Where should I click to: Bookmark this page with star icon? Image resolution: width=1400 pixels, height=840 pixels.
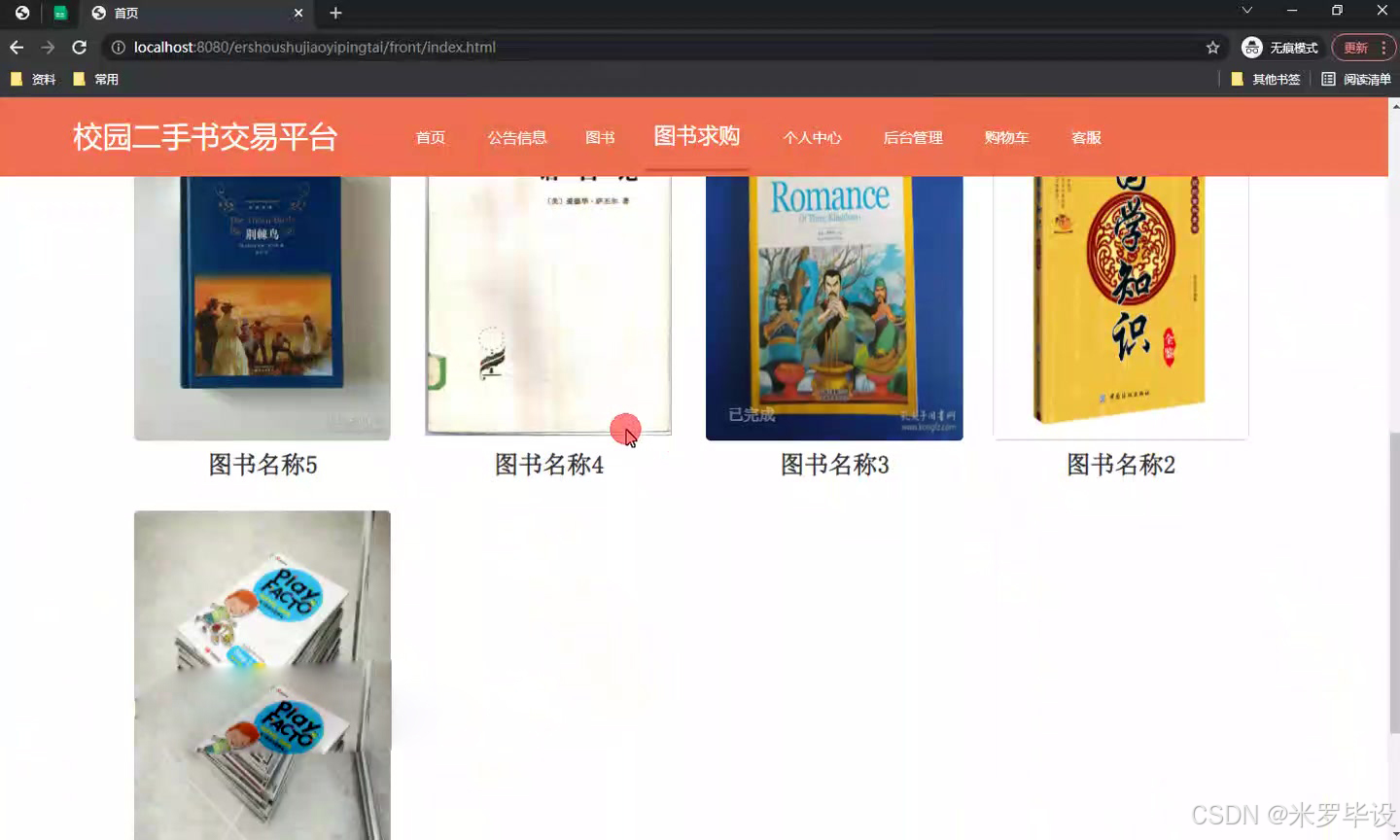click(x=1212, y=47)
